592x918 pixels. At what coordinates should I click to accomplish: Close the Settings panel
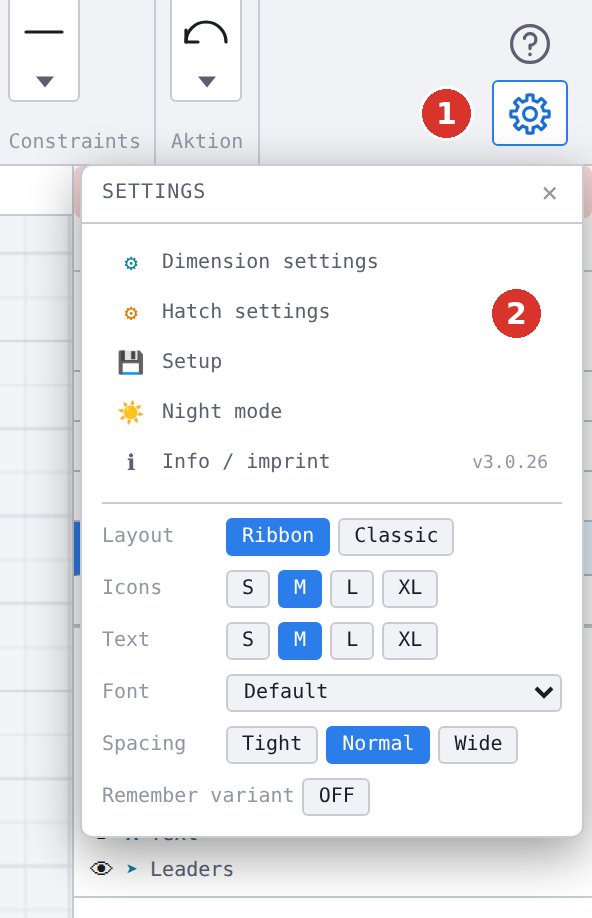[x=549, y=193]
